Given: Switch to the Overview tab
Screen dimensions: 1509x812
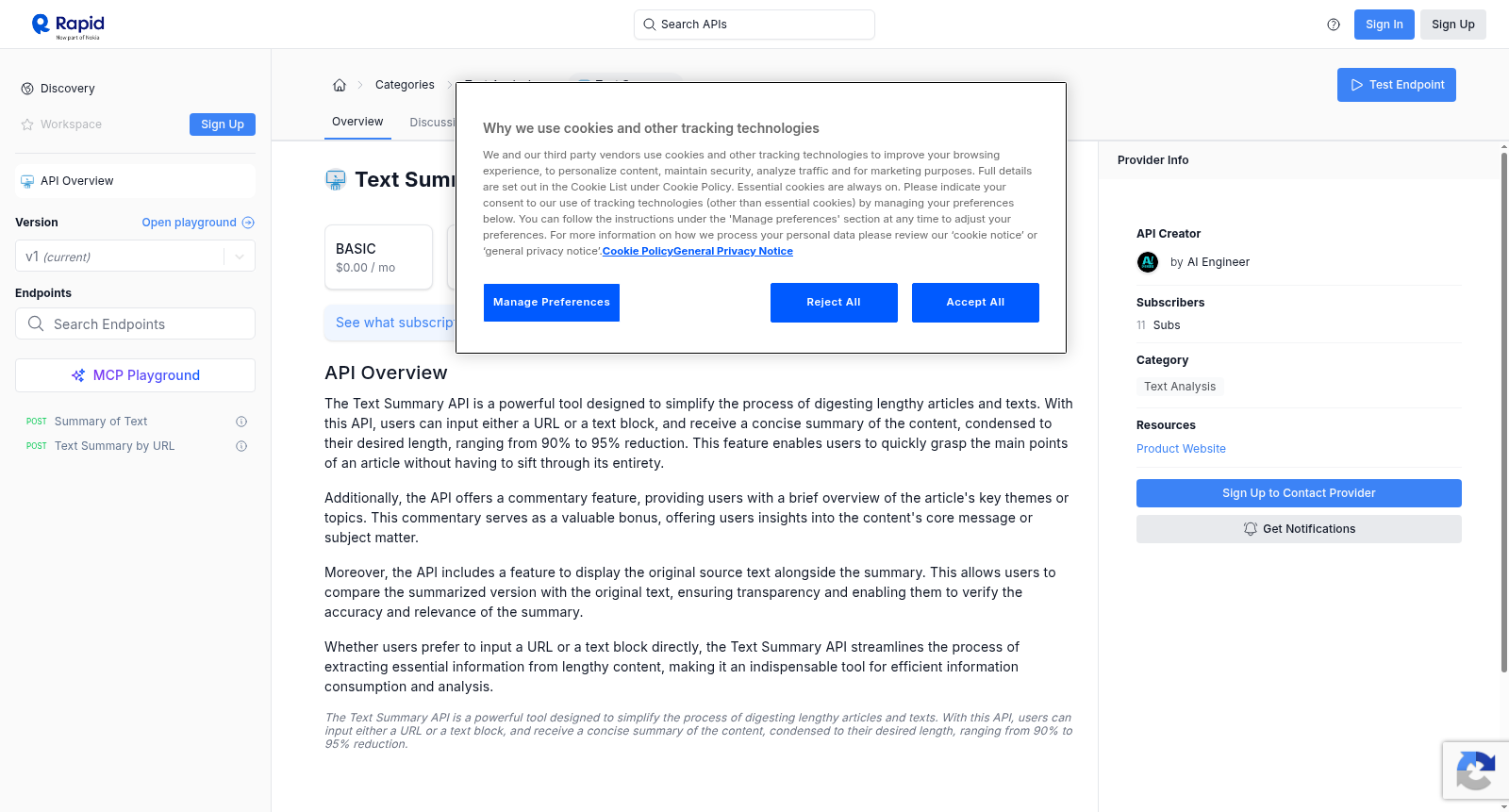Looking at the screenshot, I should point(357,122).
